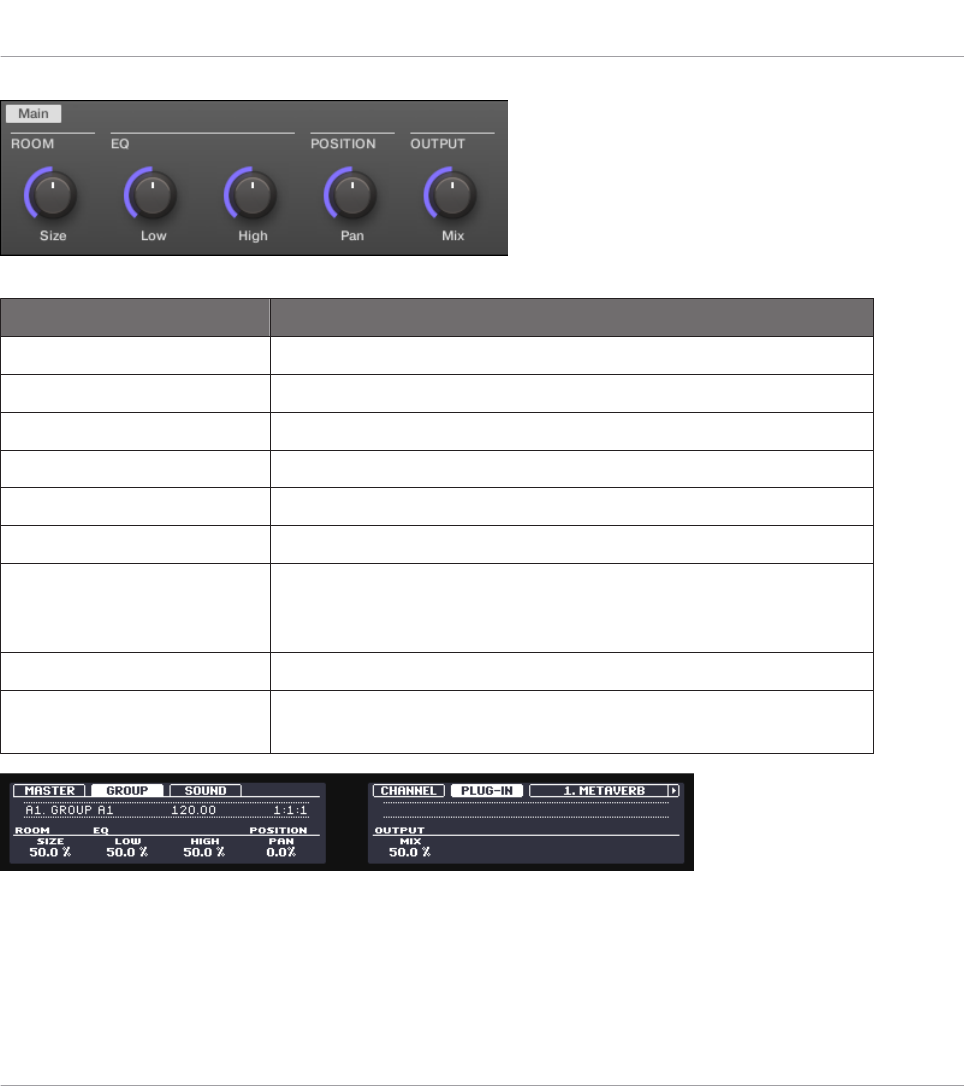Switch to the MASTER tab on display
This screenshot has height=1086, width=965.
(x=49, y=790)
